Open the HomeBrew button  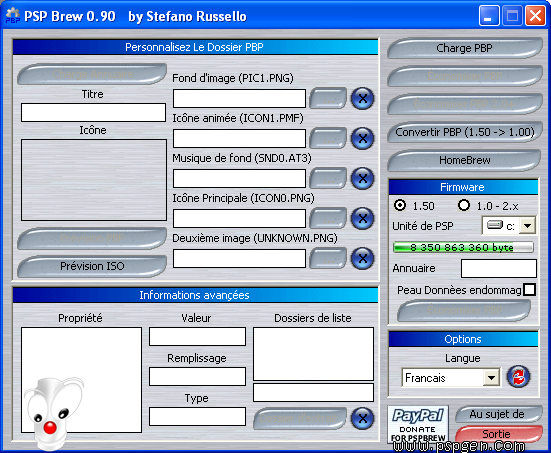pyautogui.click(x=465, y=160)
